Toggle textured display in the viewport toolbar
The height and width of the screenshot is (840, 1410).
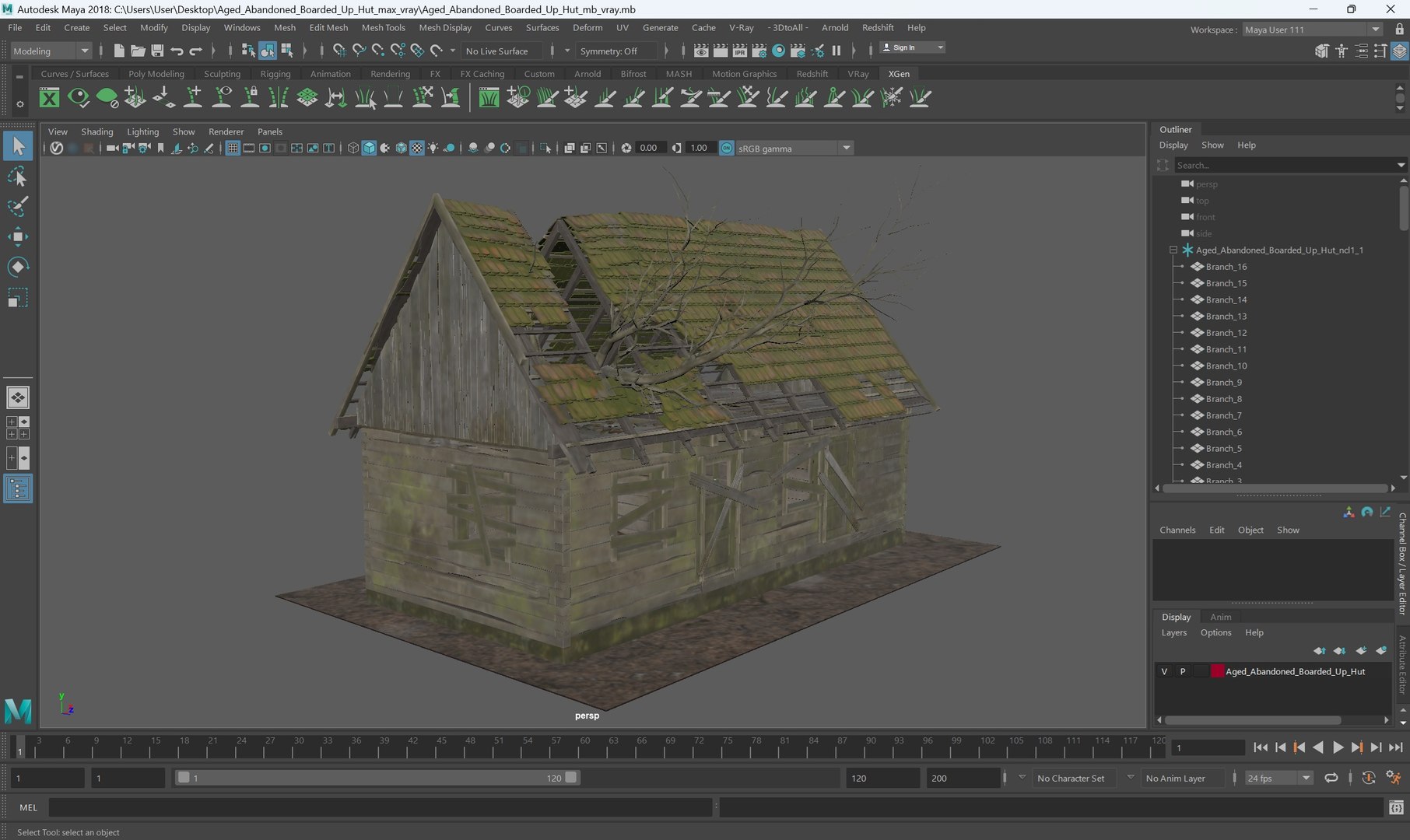point(417,148)
